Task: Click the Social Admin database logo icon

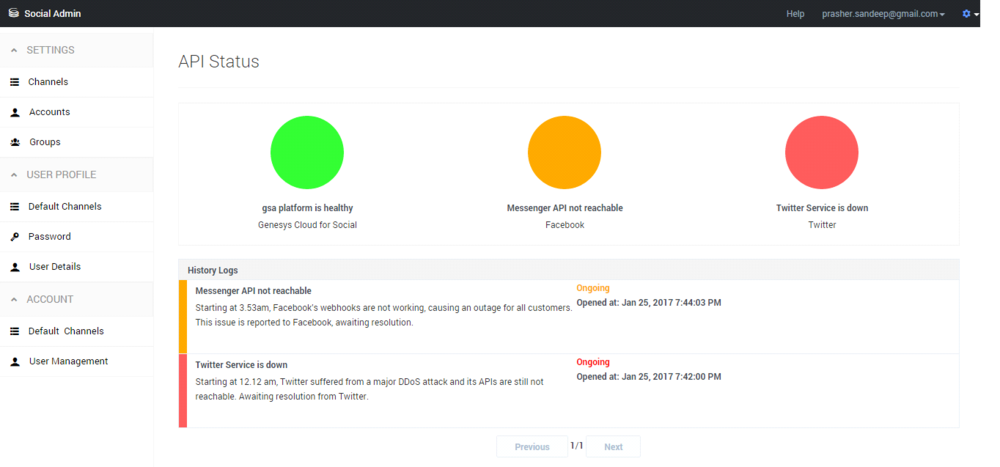Action: coord(14,14)
